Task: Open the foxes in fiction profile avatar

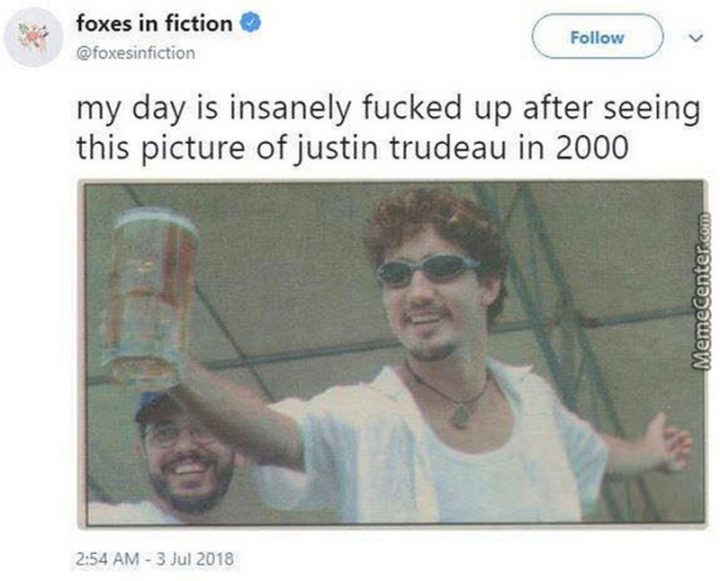Action: pyautogui.click(x=33, y=37)
